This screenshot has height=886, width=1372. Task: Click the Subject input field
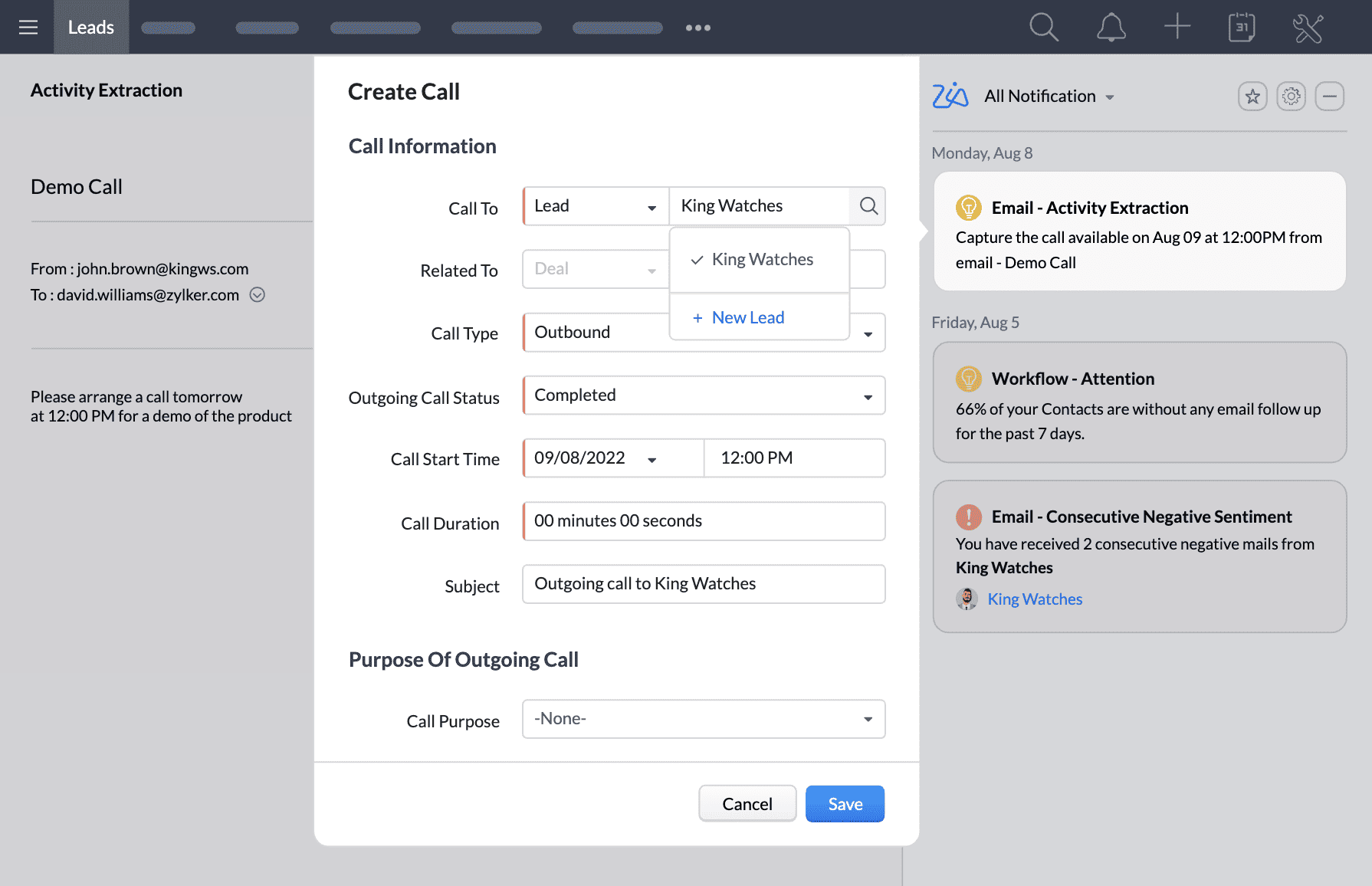pyautogui.click(x=704, y=584)
